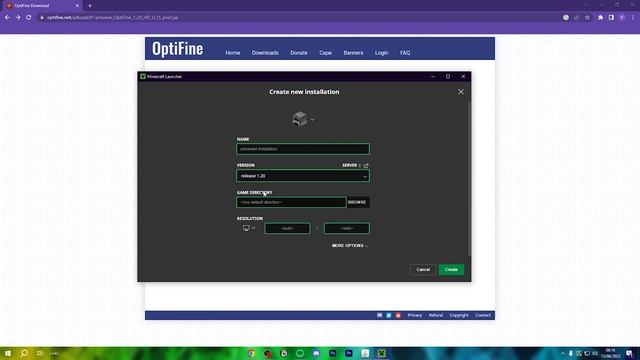Click the Game Directory input field
The image size is (640, 360).
click(x=291, y=202)
